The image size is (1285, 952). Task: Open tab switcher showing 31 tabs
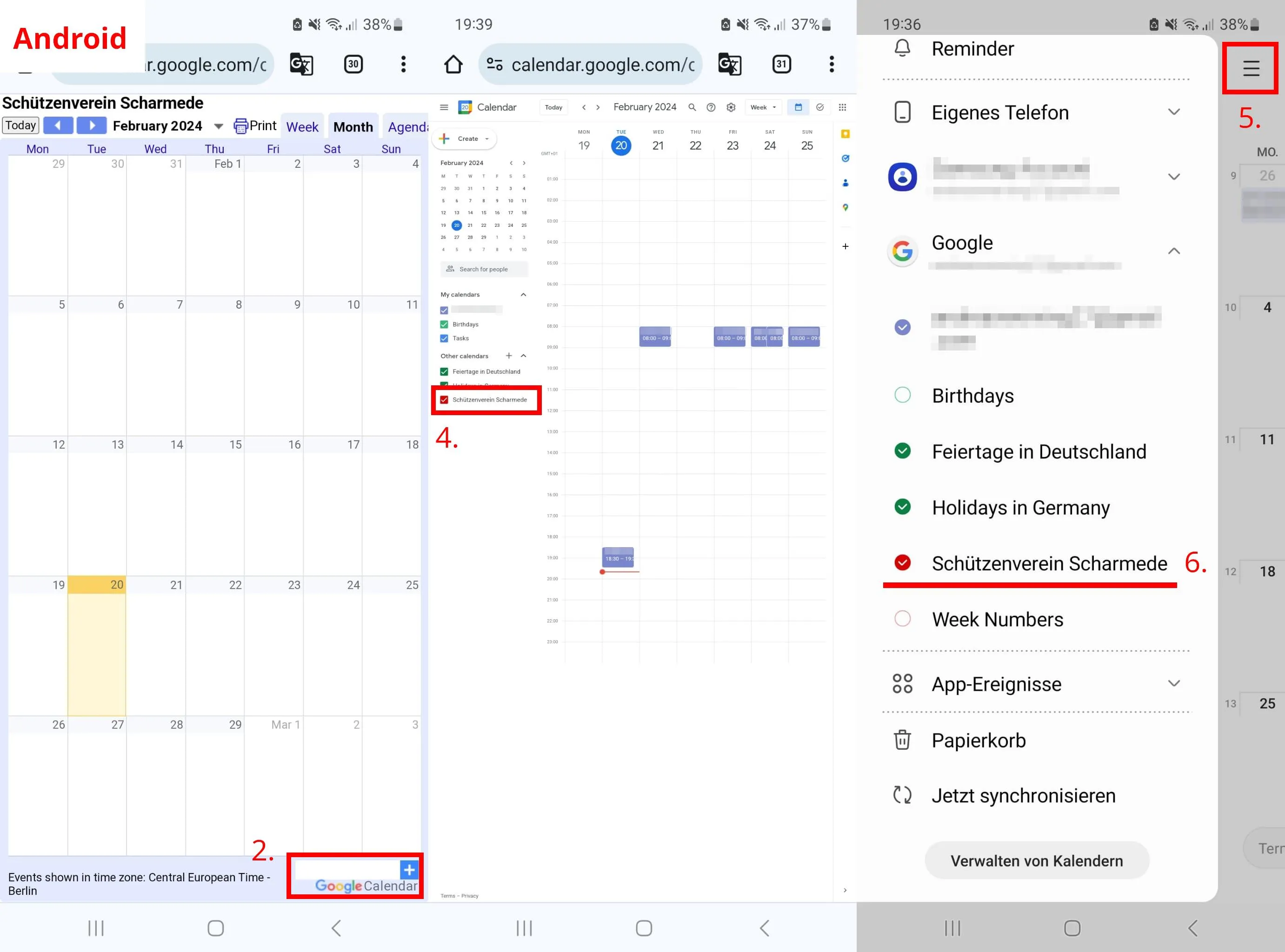[x=781, y=64]
